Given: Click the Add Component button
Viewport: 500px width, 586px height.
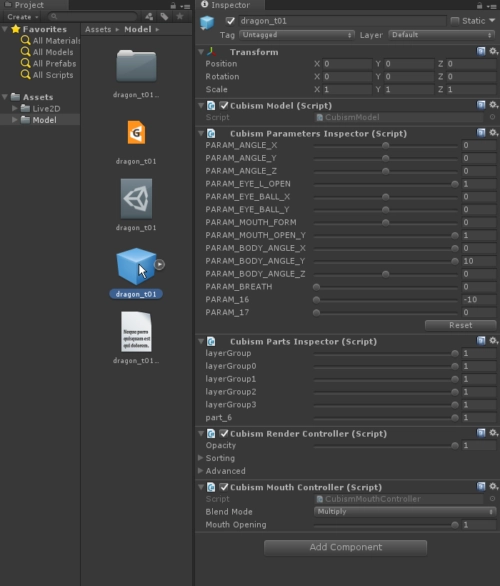Looking at the screenshot, I should tap(345, 547).
